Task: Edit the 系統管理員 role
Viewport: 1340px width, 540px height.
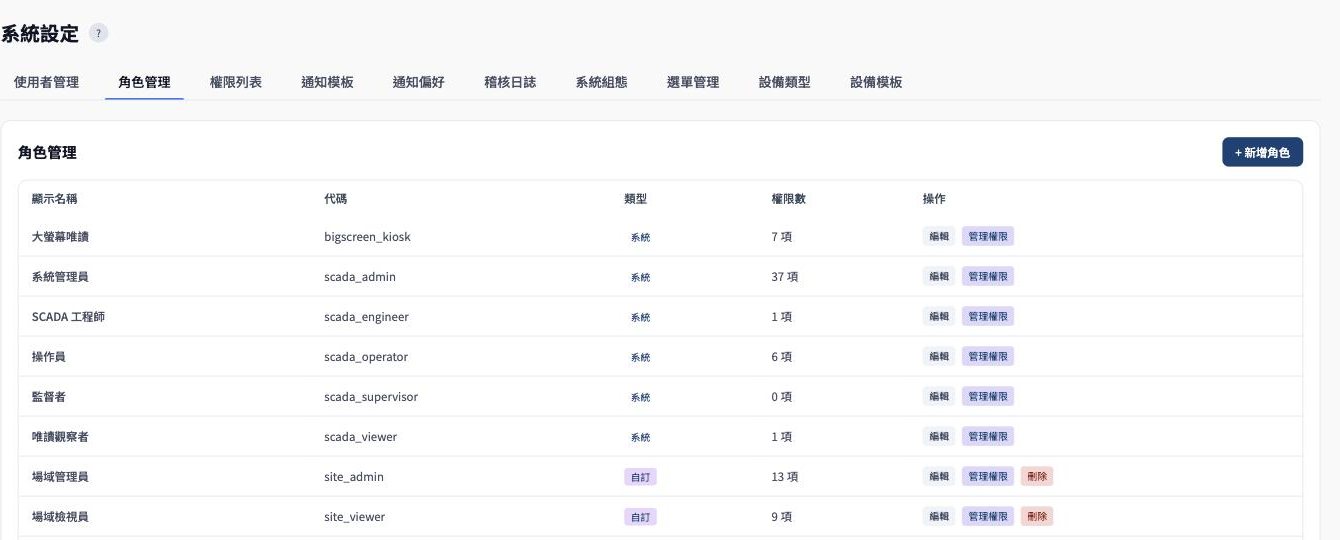Action: pyautogui.click(x=939, y=276)
